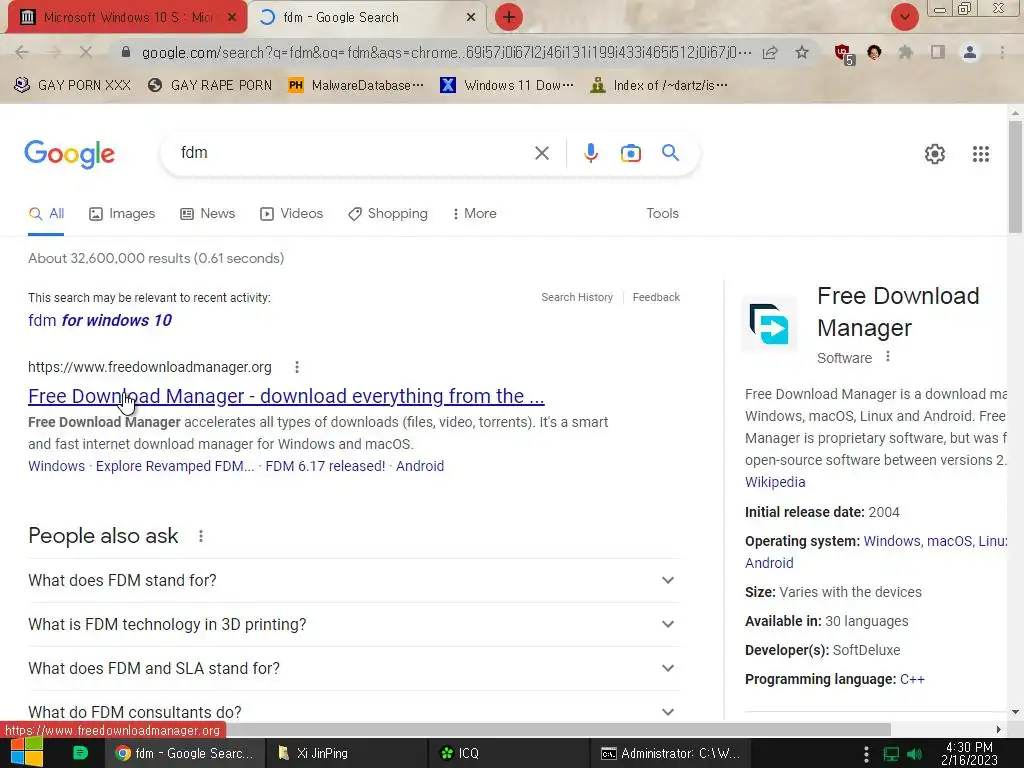Image resolution: width=1024 pixels, height=768 pixels.
Task: Open Google quick settings gear
Action: click(935, 154)
